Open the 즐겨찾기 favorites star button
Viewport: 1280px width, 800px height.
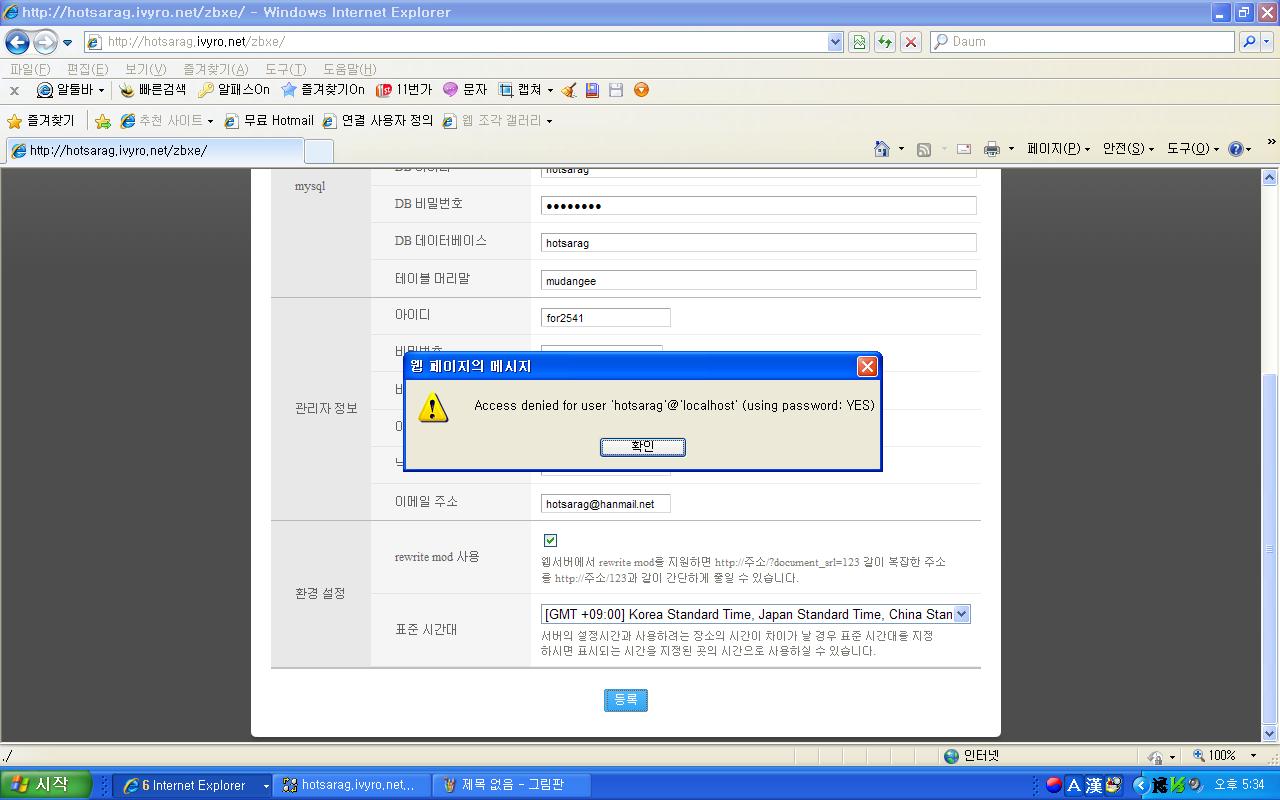41,121
